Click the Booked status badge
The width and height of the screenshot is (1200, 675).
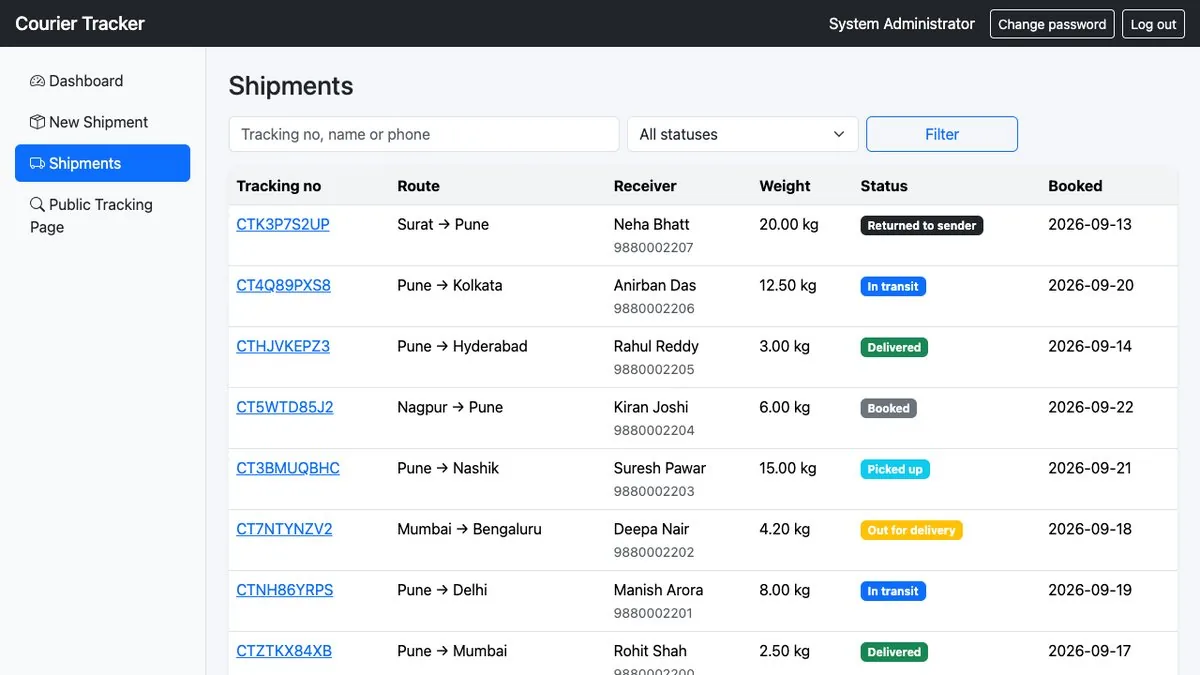coord(889,409)
